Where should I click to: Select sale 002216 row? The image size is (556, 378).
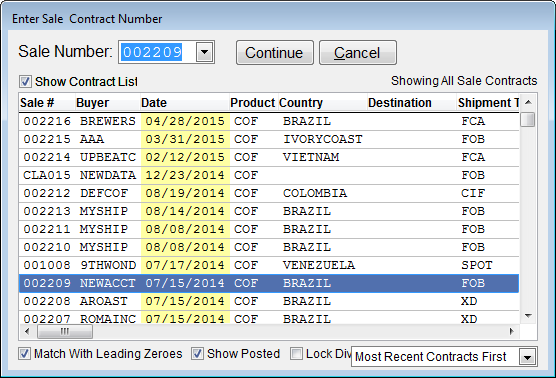coord(269,122)
